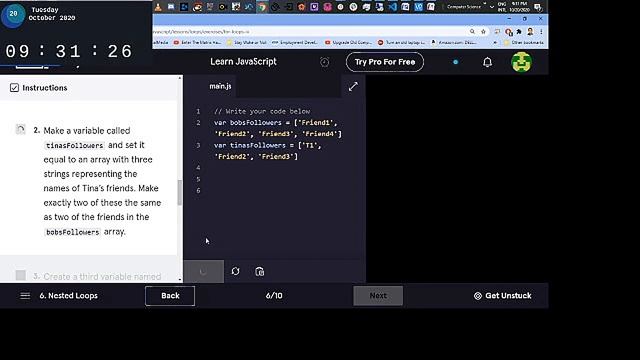Open VLC from the taskbar
This screenshot has width=640, height=360.
point(158,7)
